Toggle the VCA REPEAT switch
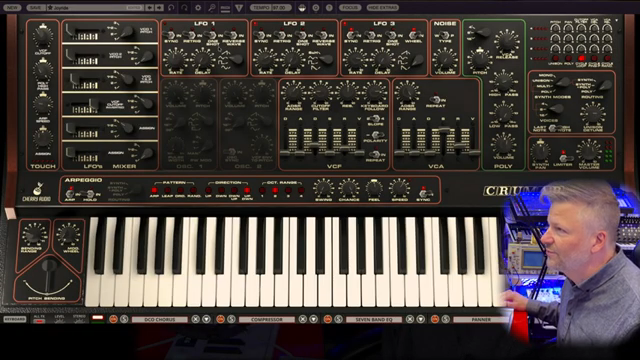640x360 pixels. (436, 100)
